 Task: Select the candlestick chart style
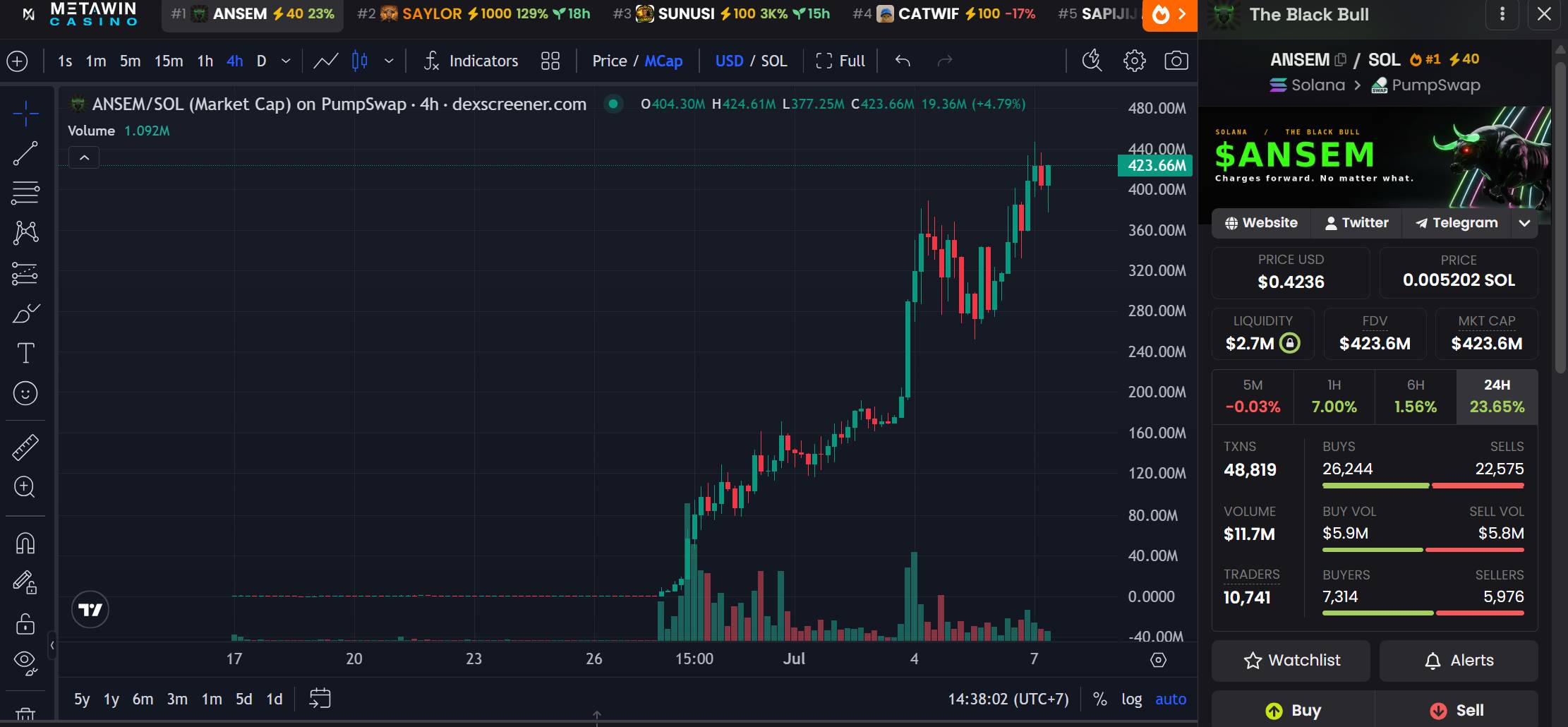(360, 61)
